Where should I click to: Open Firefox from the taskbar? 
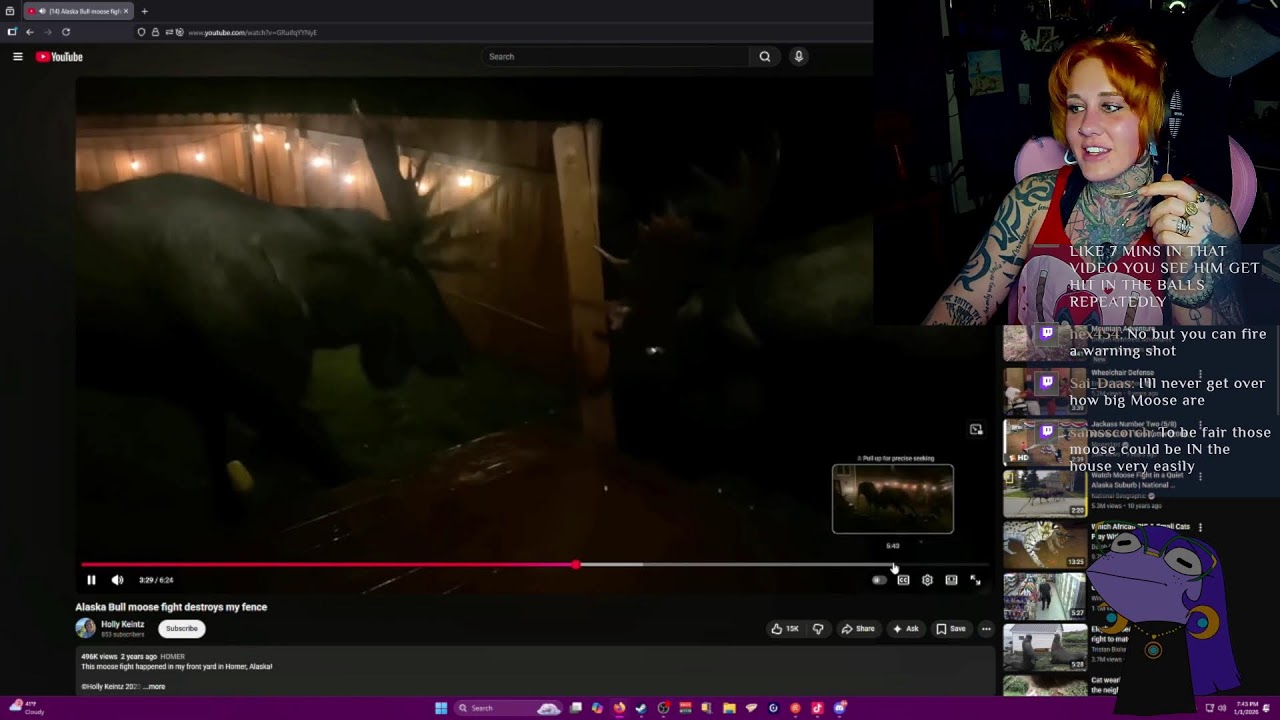pyautogui.click(x=619, y=708)
